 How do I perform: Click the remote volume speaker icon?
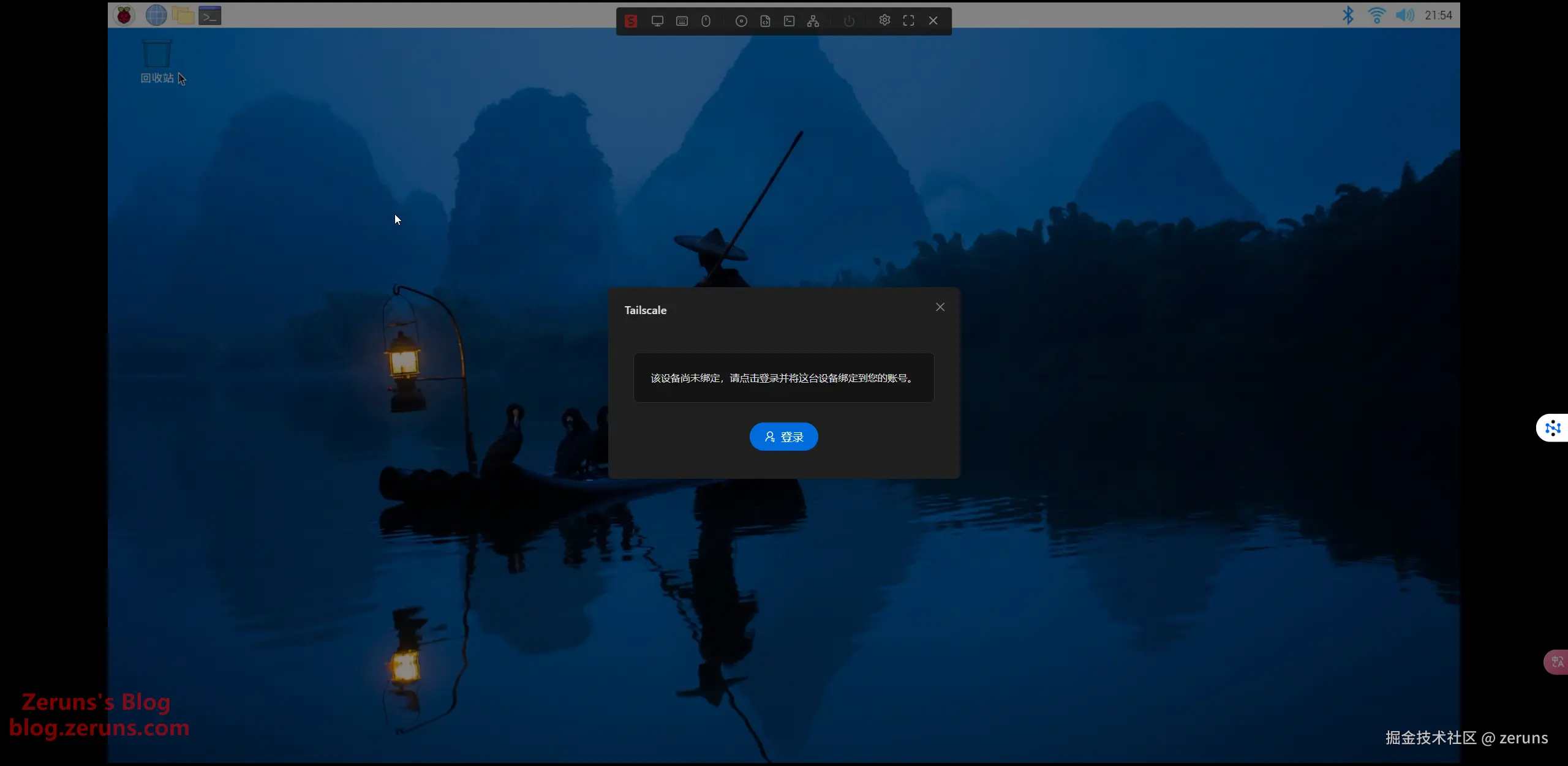tap(1404, 15)
